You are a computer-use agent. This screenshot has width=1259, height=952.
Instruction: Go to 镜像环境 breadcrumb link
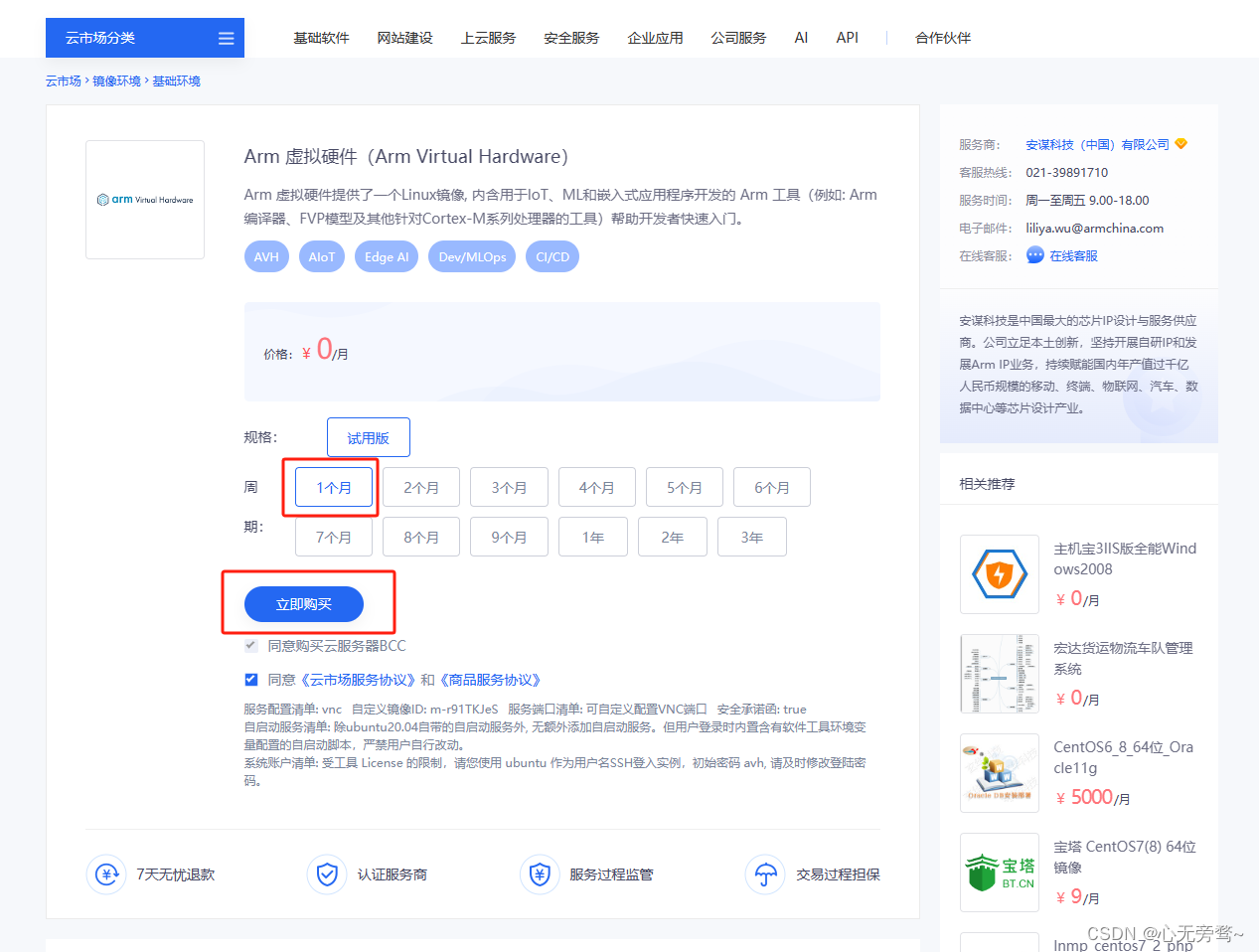117,80
